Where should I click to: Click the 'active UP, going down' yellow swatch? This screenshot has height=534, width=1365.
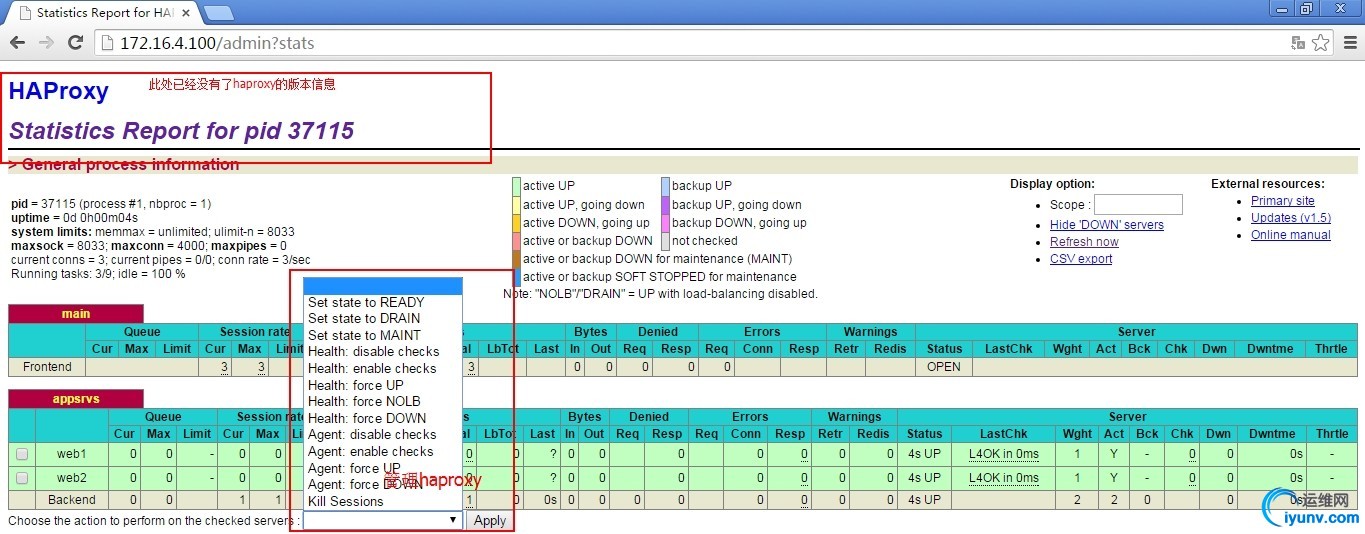coord(516,204)
